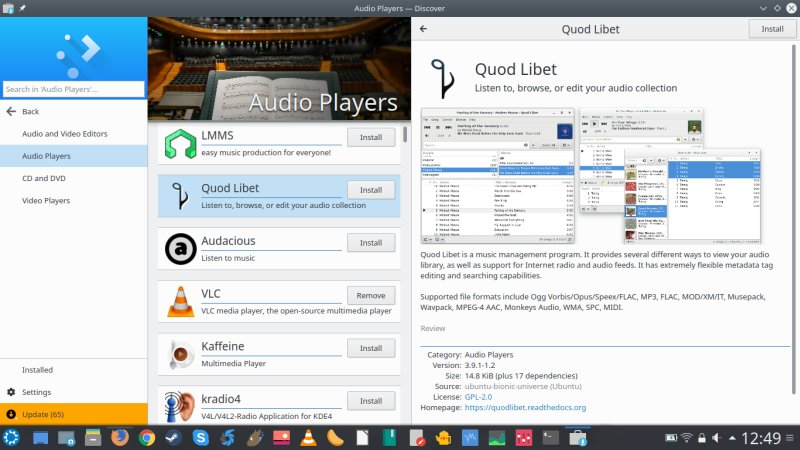Install Quod Libet from details header
The height and width of the screenshot is (450, 800).
772,29
